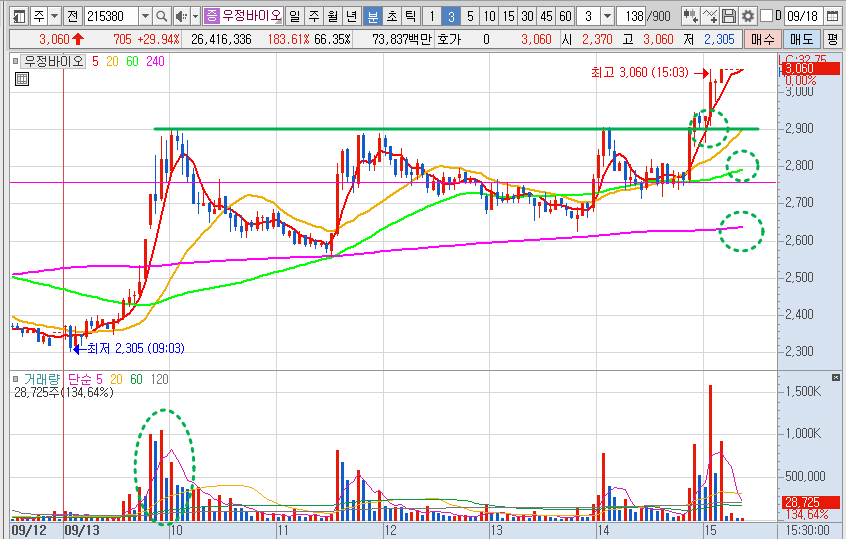
Task: Open the calendar date picker icon
Action: (833, 17)
